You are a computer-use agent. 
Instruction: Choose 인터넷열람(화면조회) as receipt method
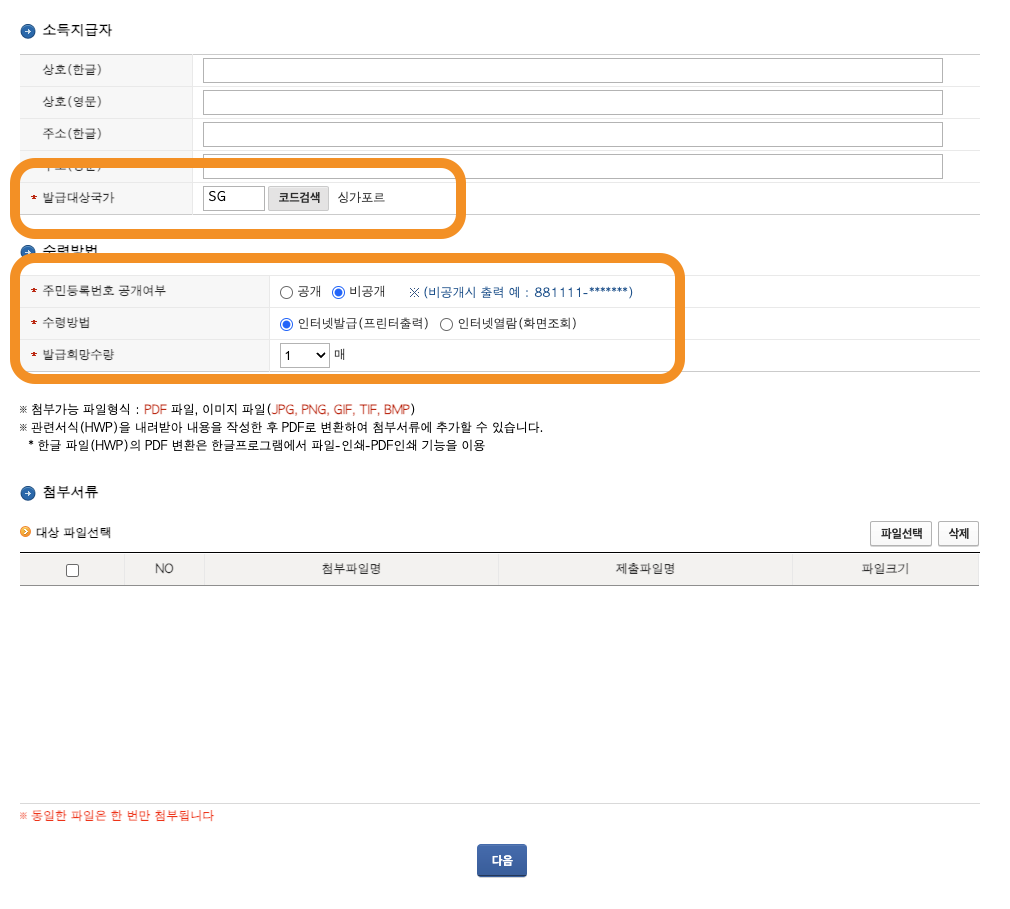click(446, 323)
